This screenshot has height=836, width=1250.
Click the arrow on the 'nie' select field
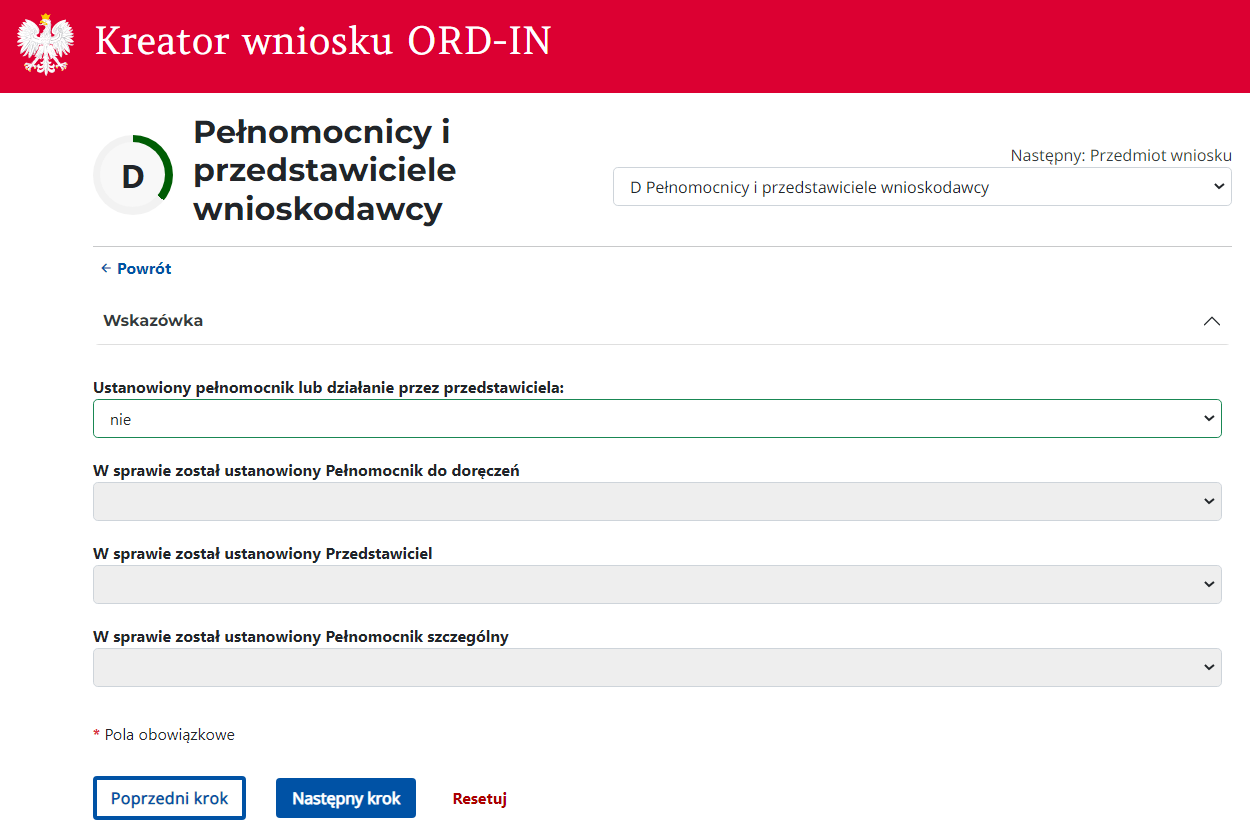[1209, 419]
